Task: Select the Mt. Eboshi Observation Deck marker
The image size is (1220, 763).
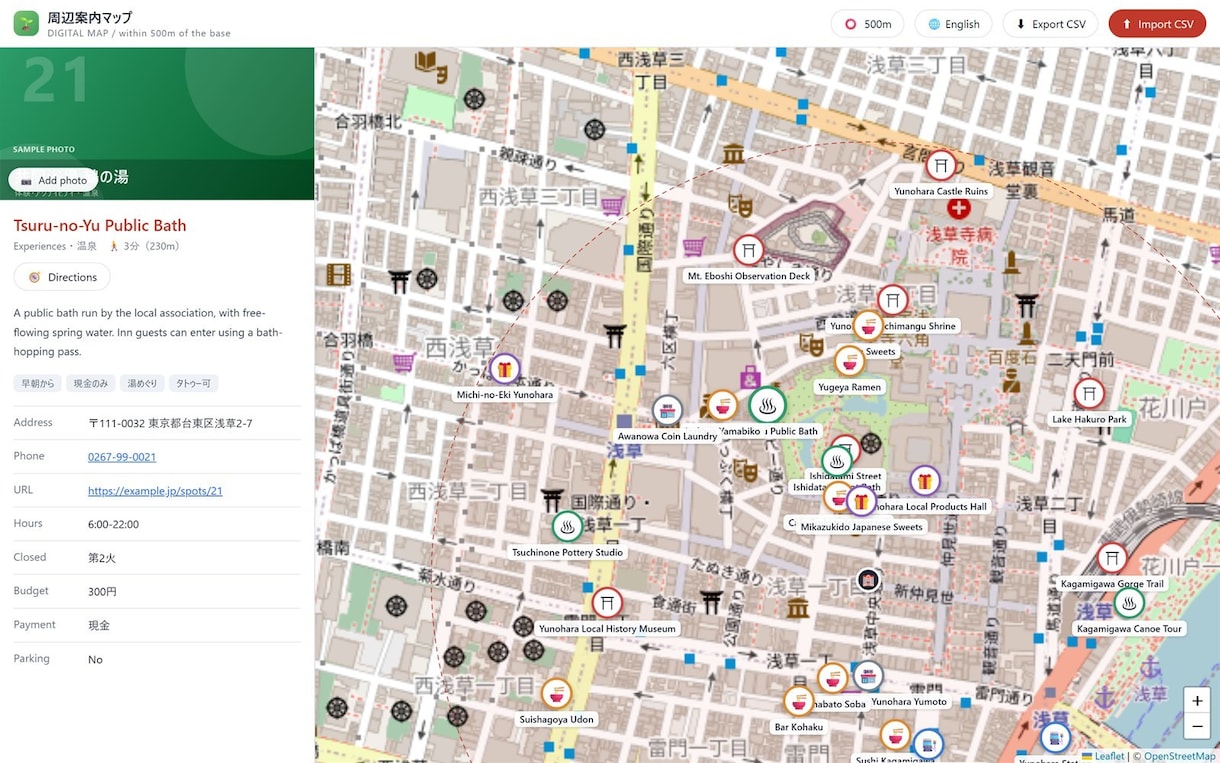Action: pos(749,251)
